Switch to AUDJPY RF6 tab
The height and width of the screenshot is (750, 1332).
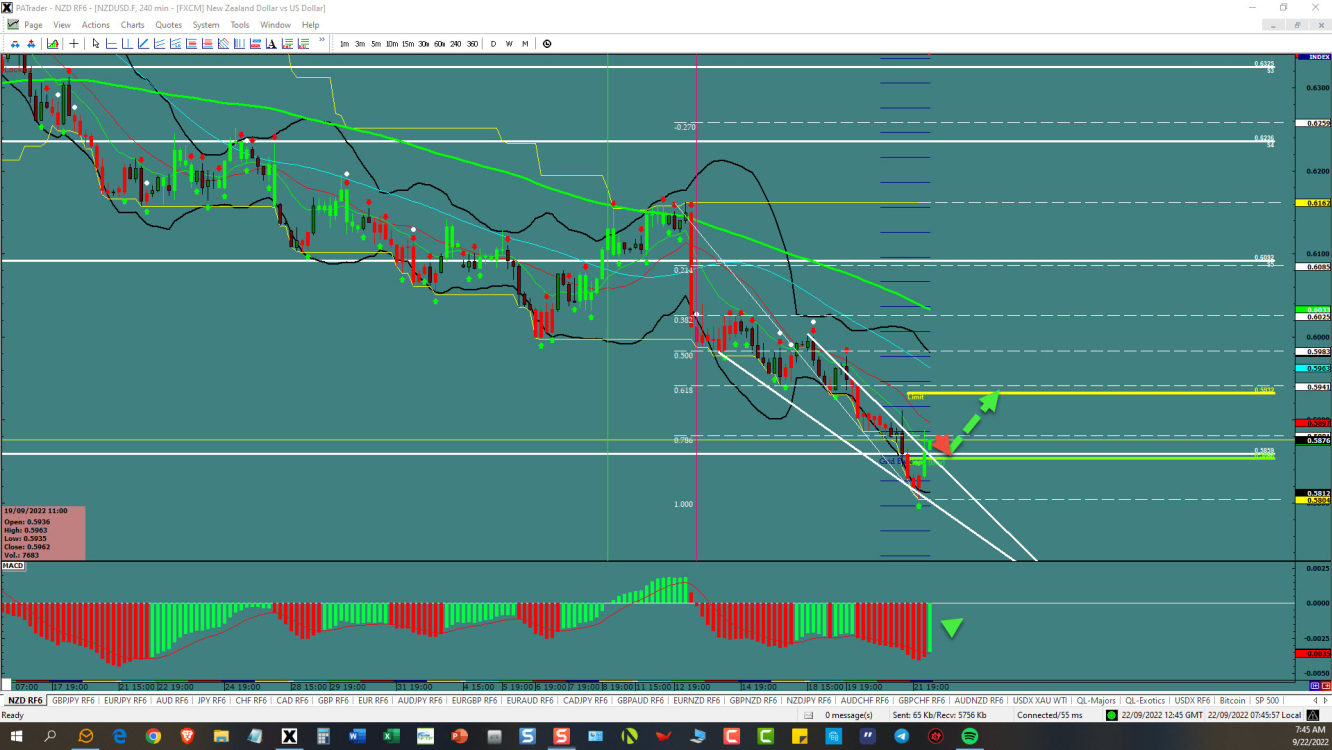coord(420,701)
